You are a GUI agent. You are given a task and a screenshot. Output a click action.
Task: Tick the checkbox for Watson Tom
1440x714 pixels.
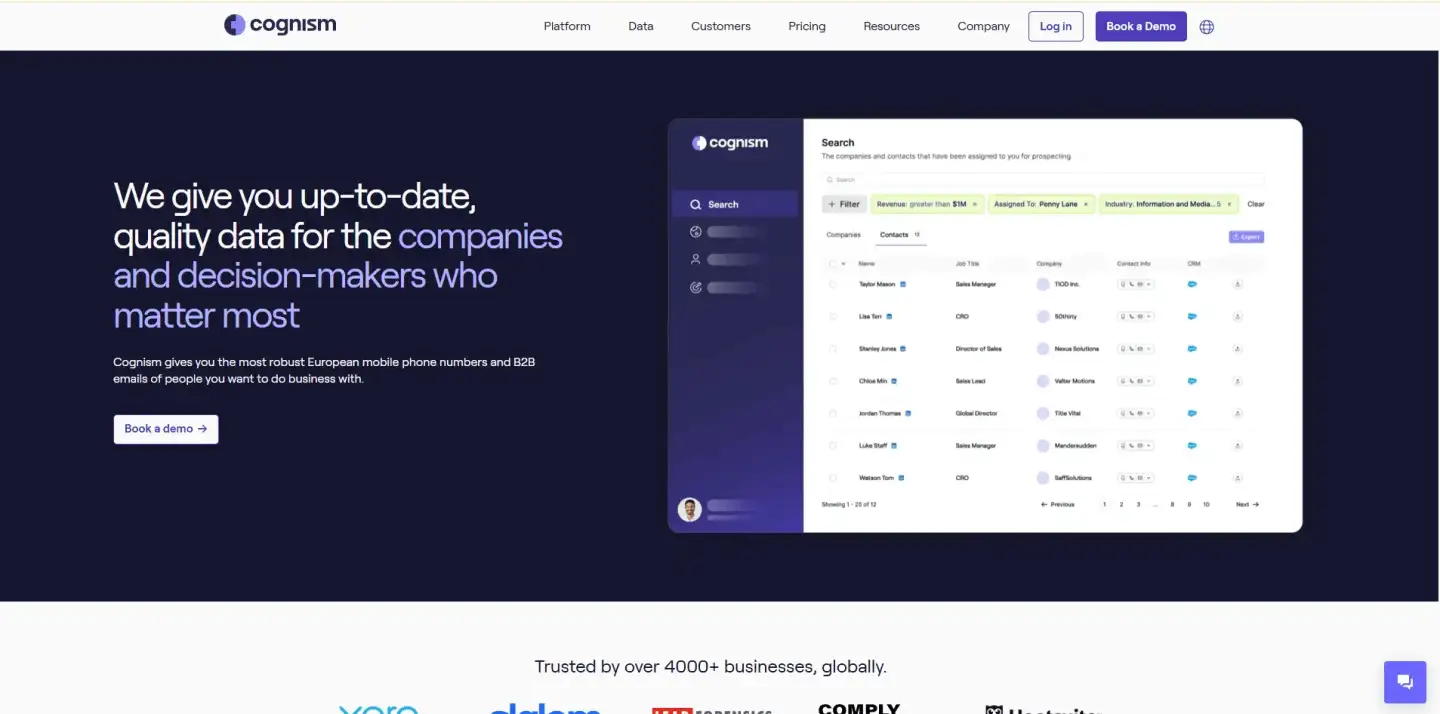click(x=833, y=478)
